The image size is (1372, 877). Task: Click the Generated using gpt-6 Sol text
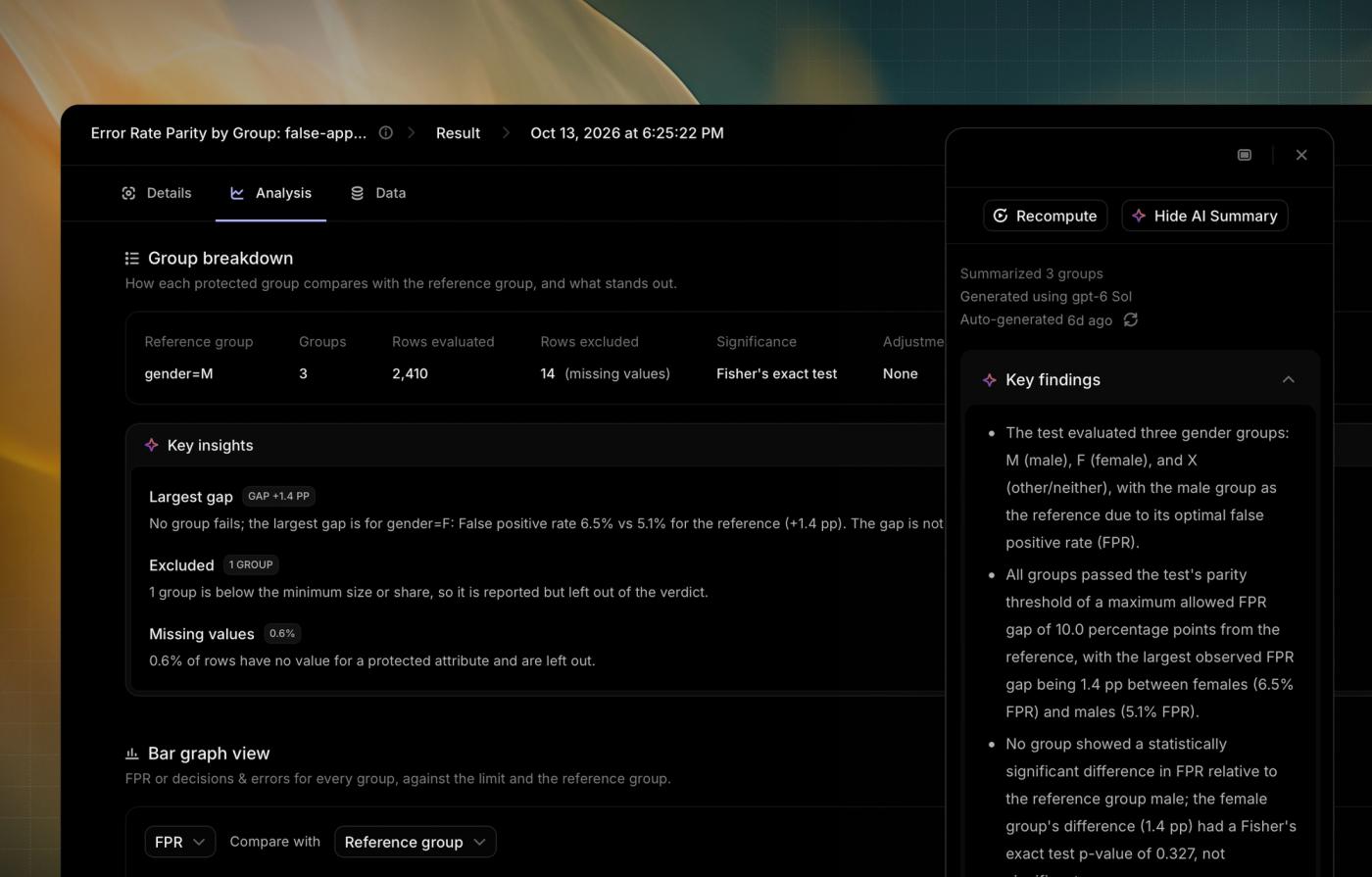(1046, 296)
